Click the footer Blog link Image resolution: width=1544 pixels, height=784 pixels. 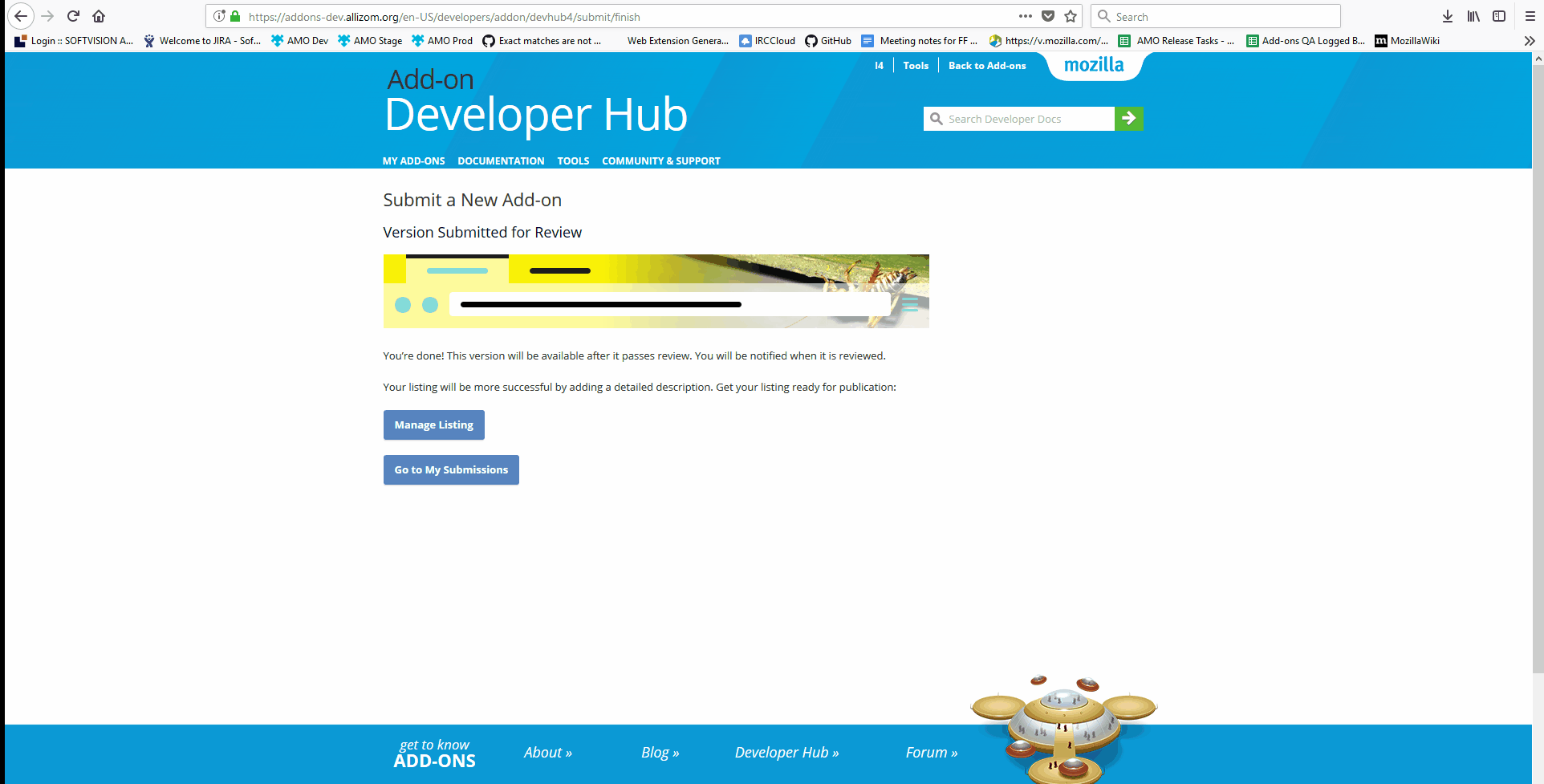[x=660, y=753]
